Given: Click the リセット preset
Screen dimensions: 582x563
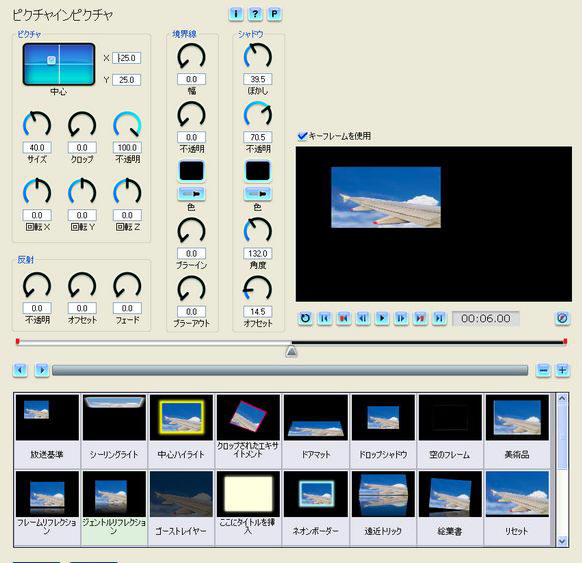Looking at the screenshot, I should (x=517, y=507).
